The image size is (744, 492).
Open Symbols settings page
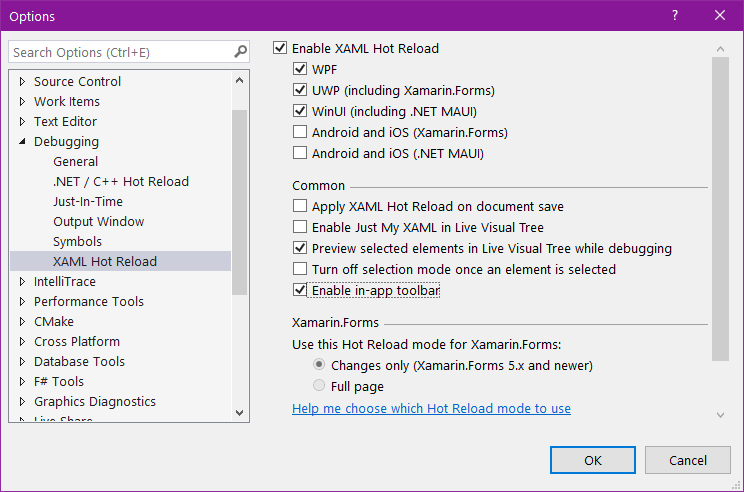(x=77, y=241)
